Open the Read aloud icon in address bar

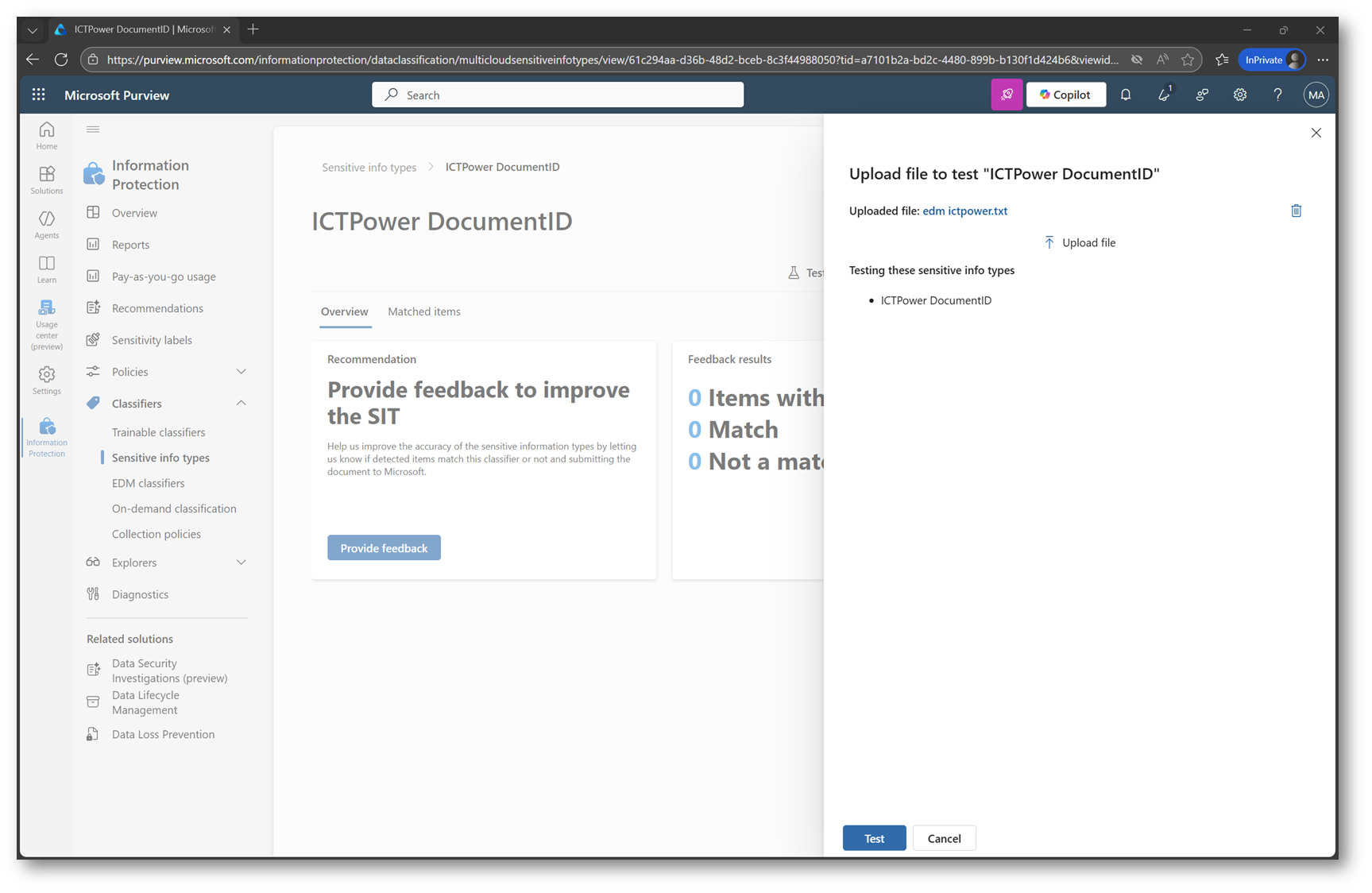point(1162,60)
